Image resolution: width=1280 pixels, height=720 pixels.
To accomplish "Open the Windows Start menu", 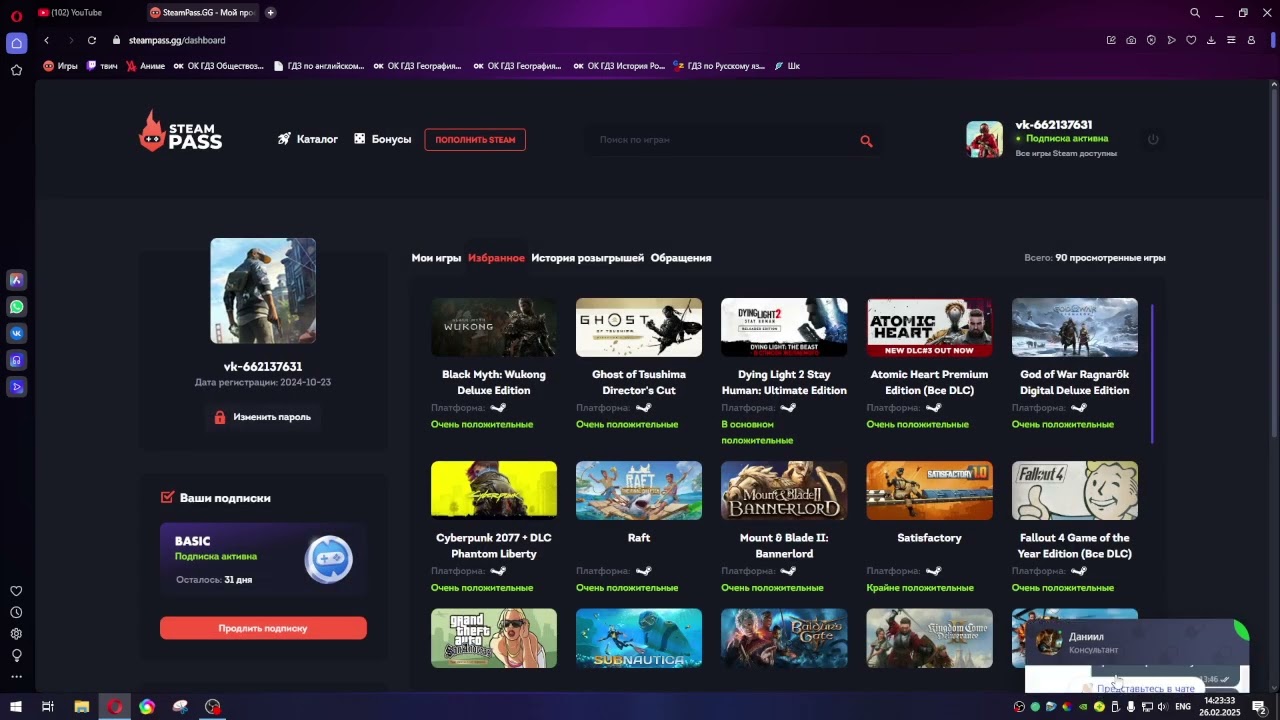I will [15, 707].
